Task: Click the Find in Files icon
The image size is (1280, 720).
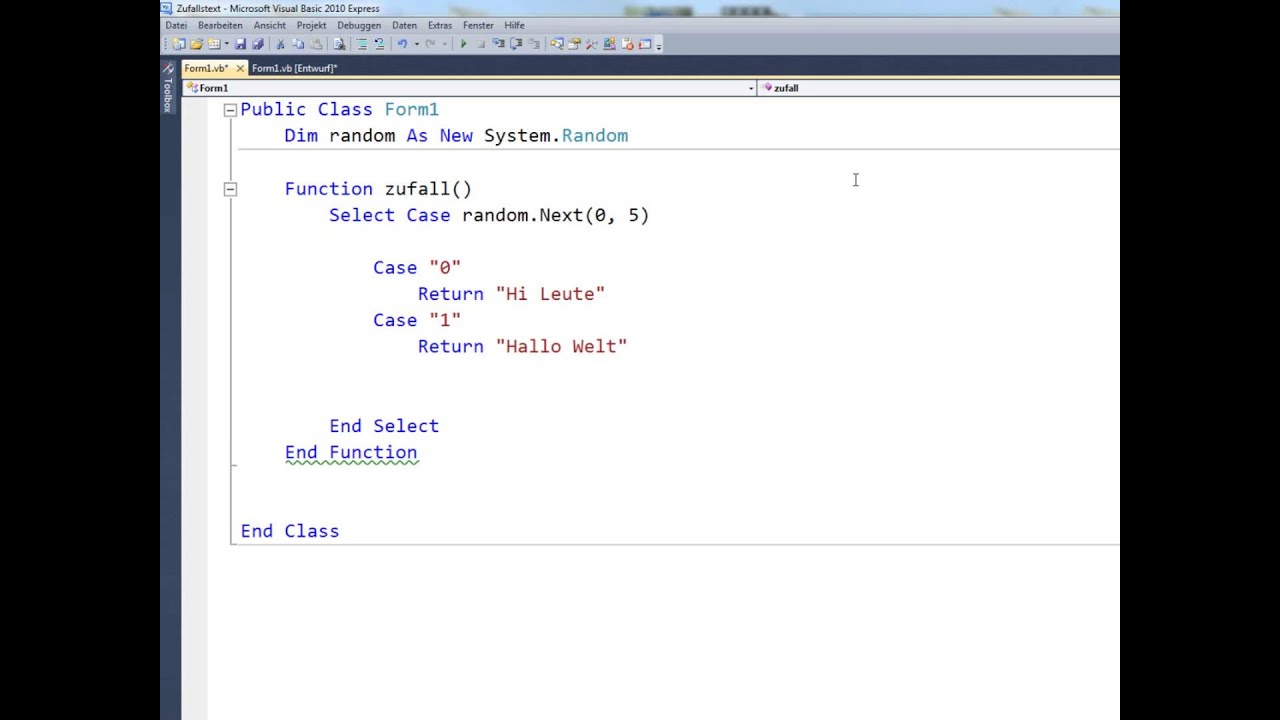Action: 339,44
